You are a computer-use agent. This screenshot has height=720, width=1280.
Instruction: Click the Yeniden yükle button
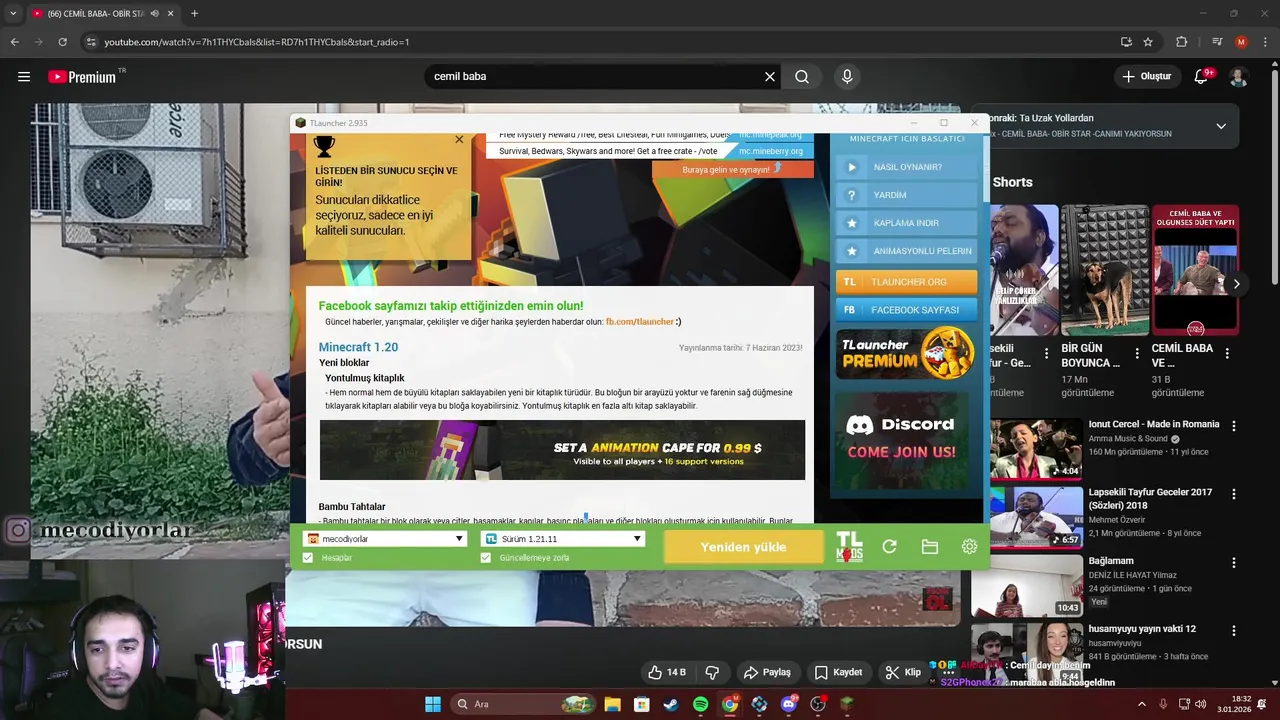(x=743, y=547)
